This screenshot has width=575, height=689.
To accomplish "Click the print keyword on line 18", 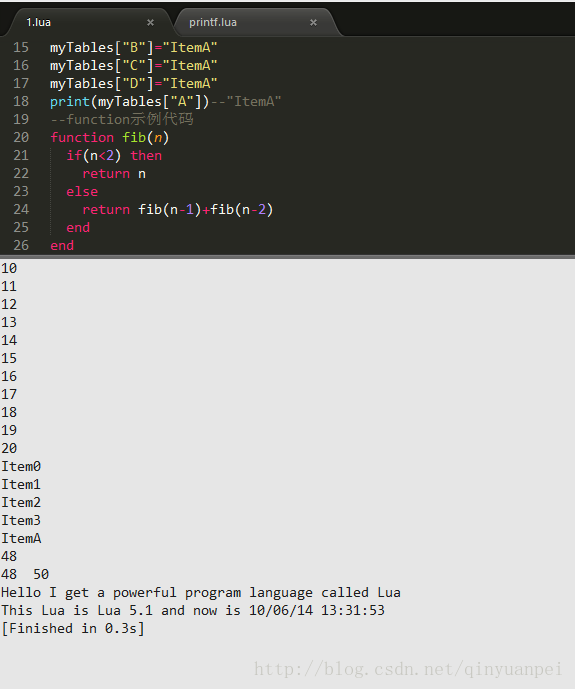I will pos(70,102).
